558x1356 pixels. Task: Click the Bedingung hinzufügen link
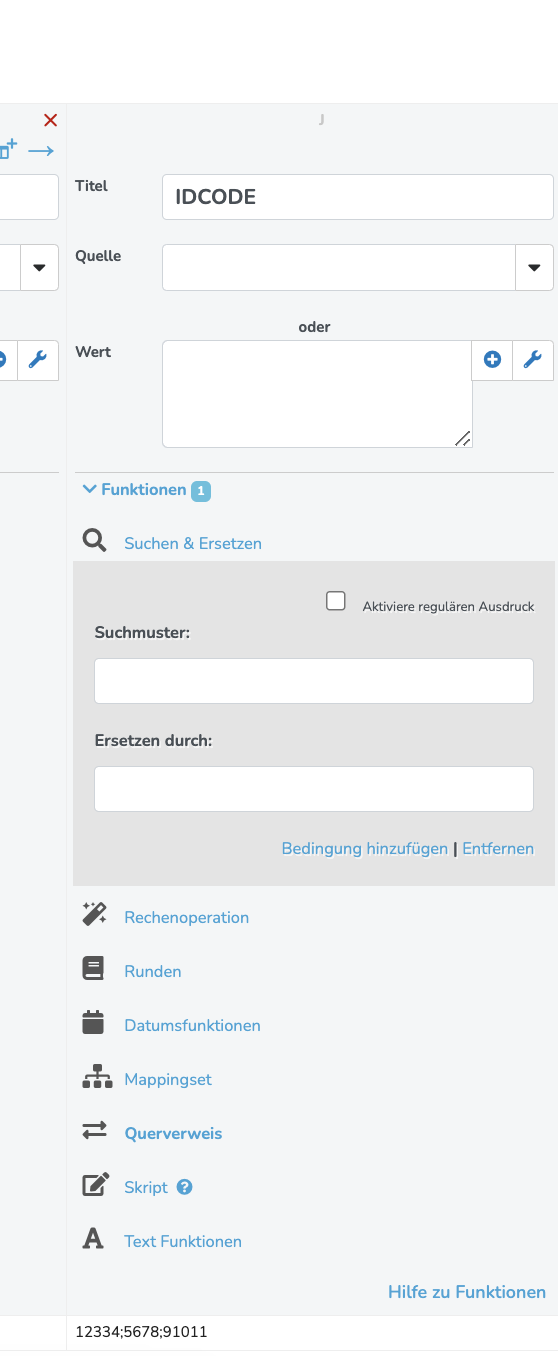pos(365,848)
